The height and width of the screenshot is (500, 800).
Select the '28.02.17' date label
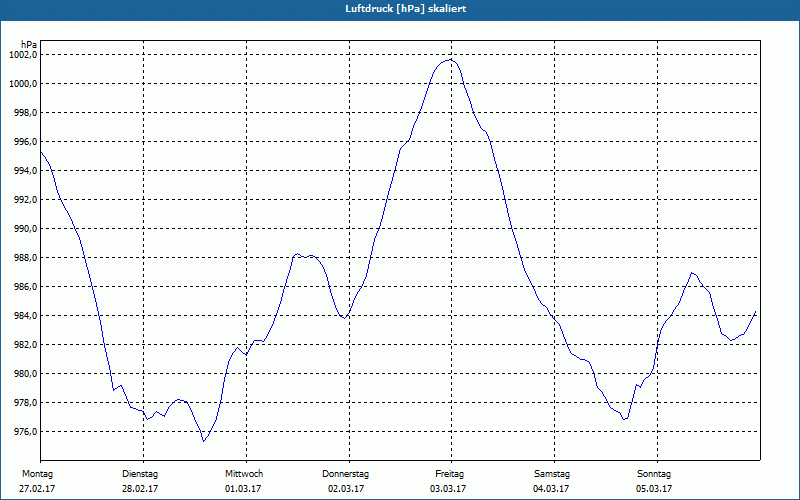(x=140, y=489)
